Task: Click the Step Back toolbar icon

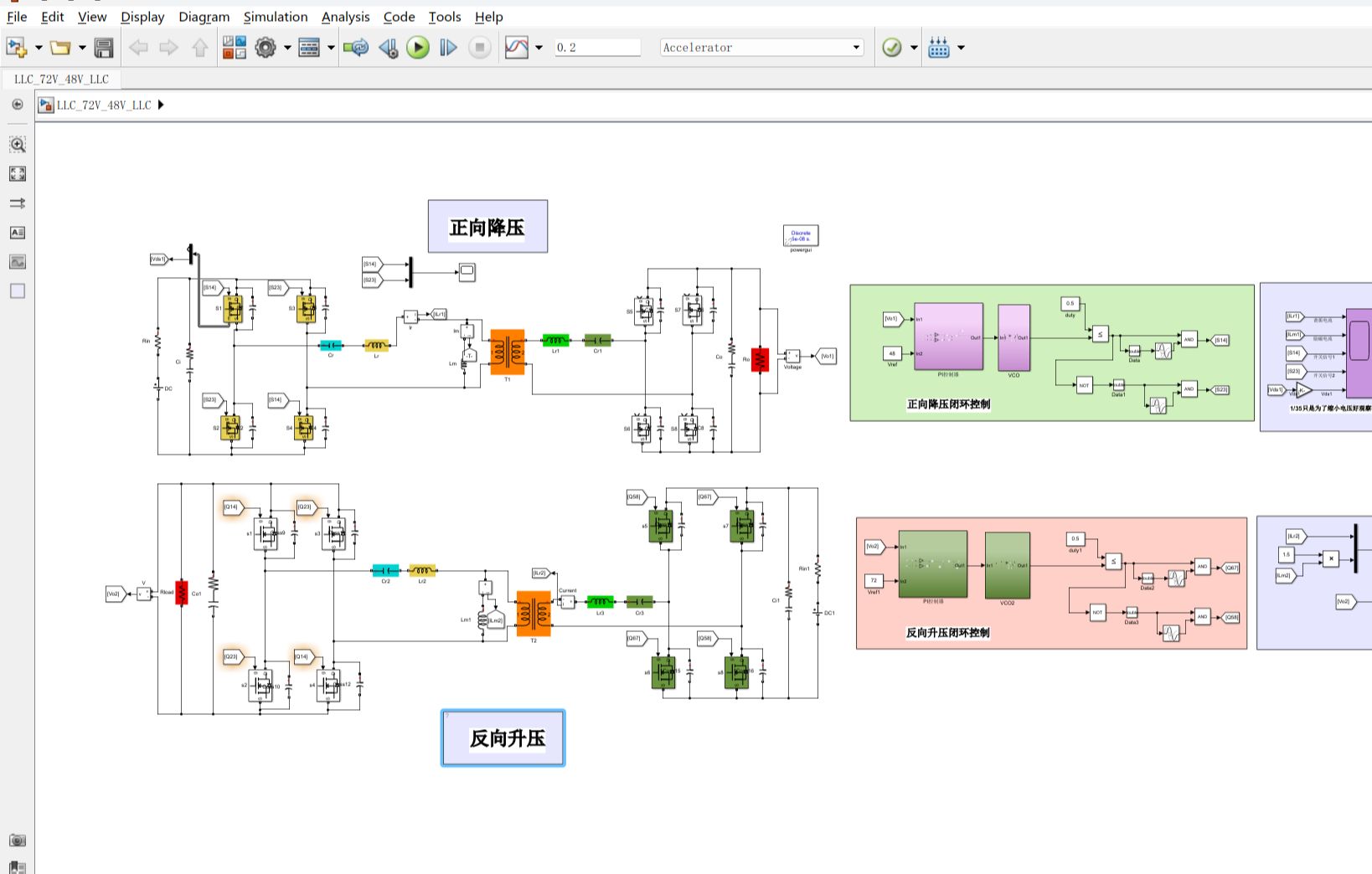Action: pos(388,48)
